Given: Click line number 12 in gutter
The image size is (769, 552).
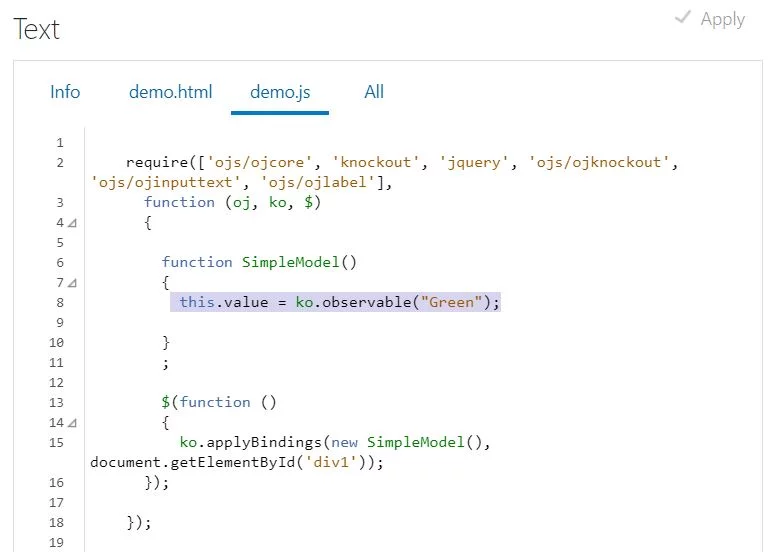Looking at the screenshot, I should pos(56,382).
